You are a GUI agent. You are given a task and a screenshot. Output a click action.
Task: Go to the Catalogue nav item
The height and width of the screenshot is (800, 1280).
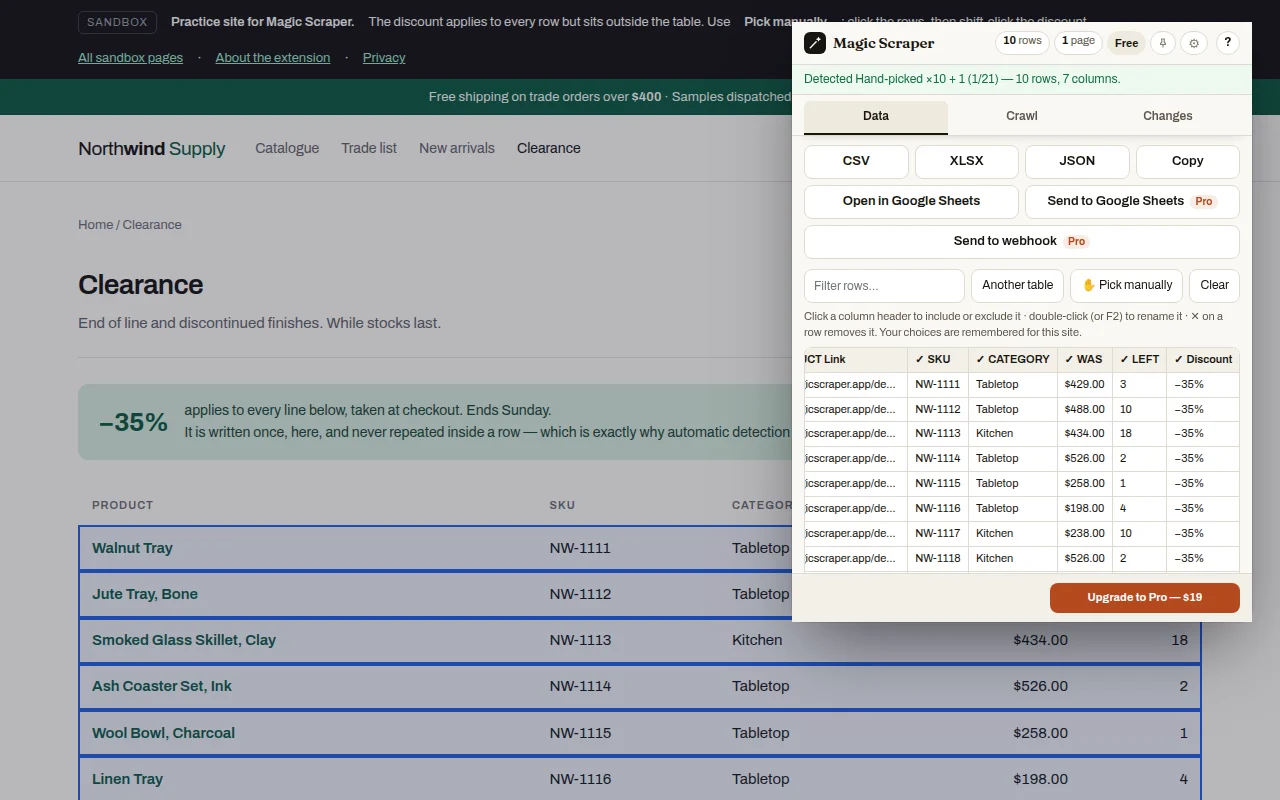287,148
